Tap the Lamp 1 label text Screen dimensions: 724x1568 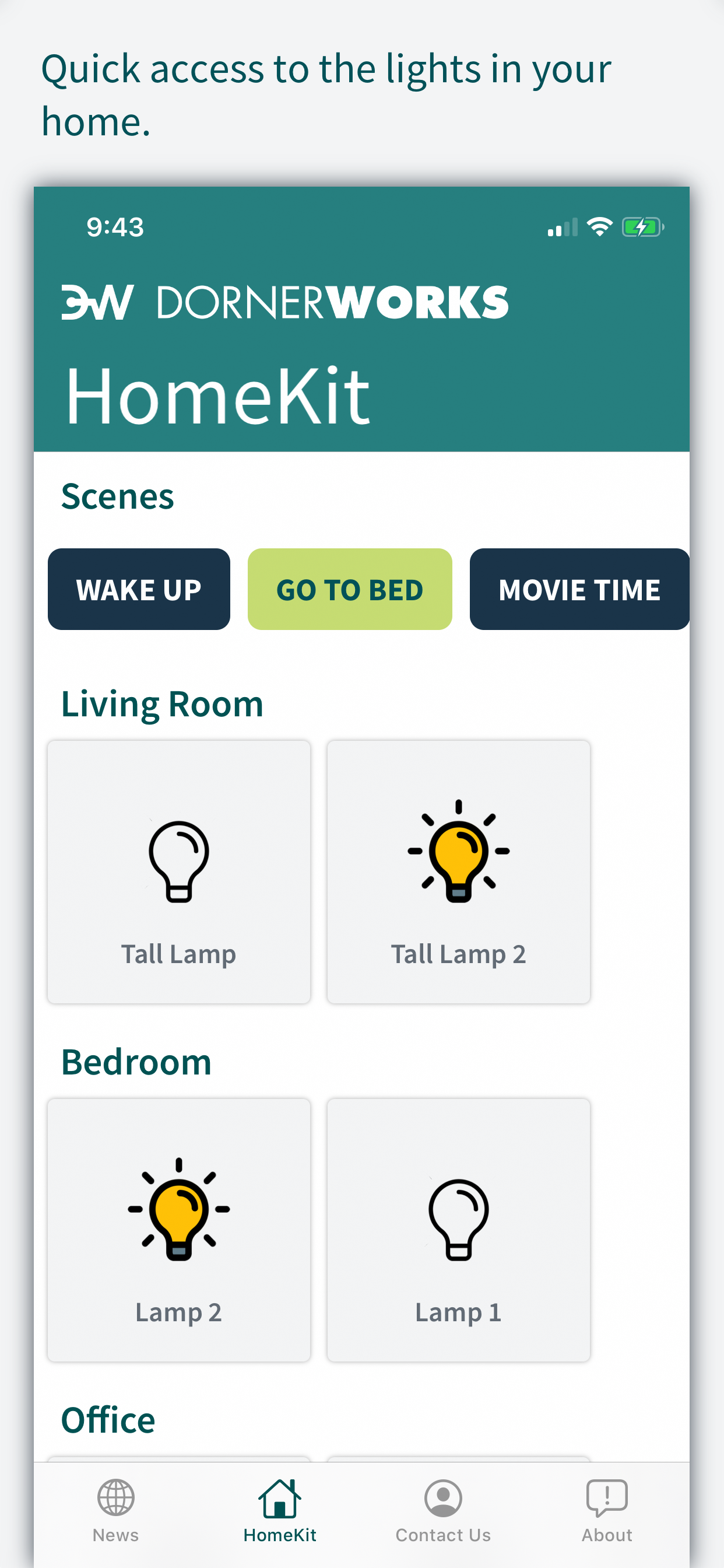pyautogui.click(x=458, y=1312)
